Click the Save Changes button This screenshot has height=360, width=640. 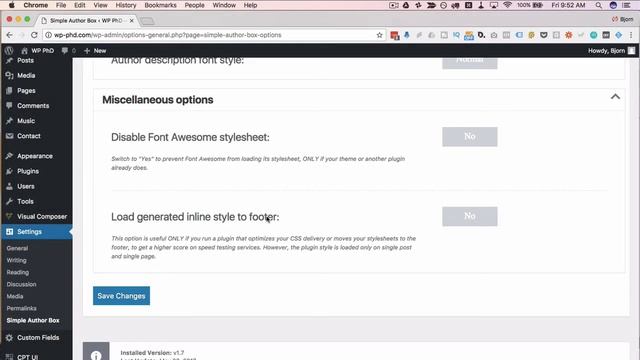click(x=121, y=296)
